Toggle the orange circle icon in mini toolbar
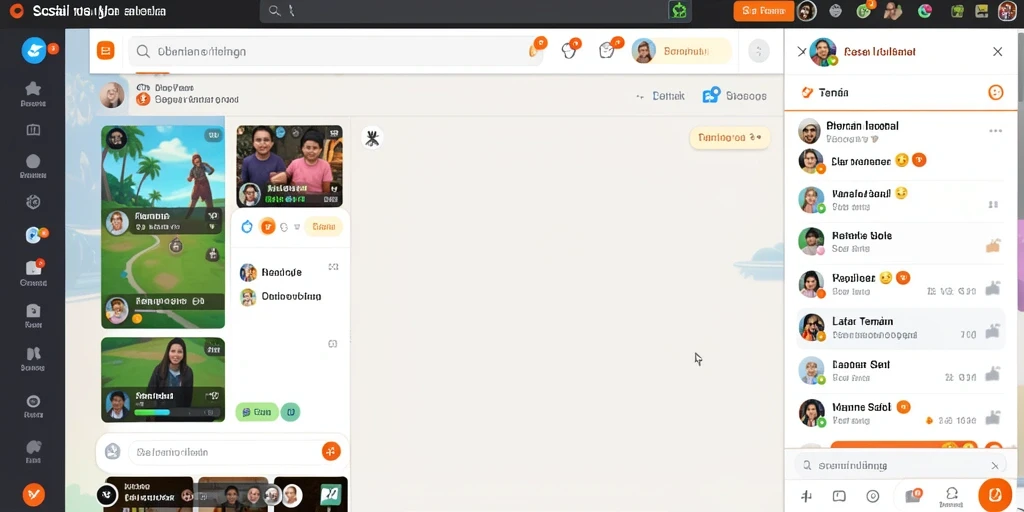The width and height of the screenshot is (1024, 512). click(267, 227)
